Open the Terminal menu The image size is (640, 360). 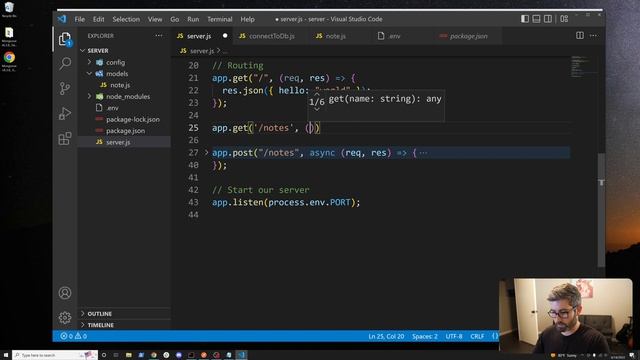220,19
